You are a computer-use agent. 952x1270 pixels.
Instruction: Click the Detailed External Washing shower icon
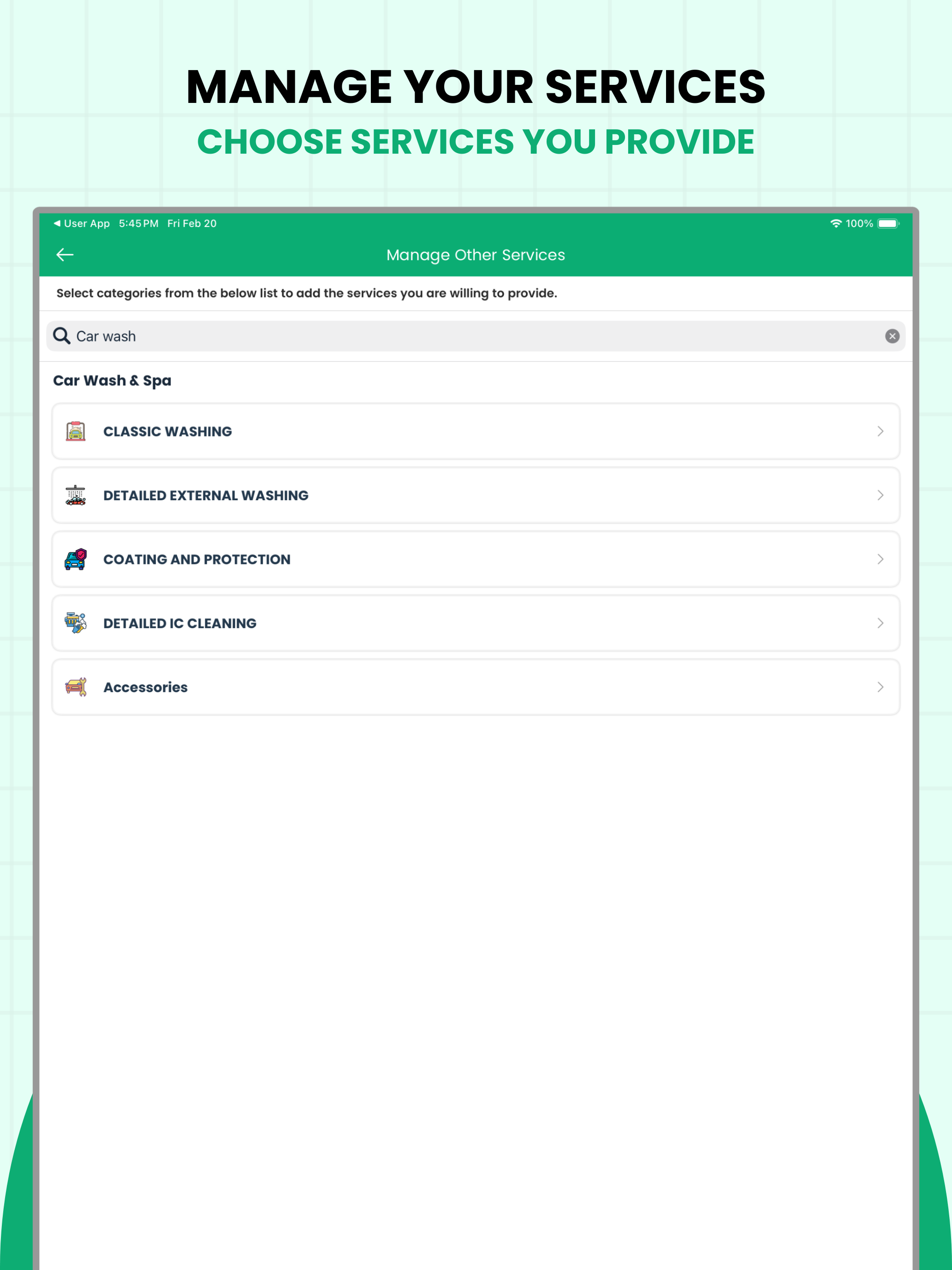76,495
